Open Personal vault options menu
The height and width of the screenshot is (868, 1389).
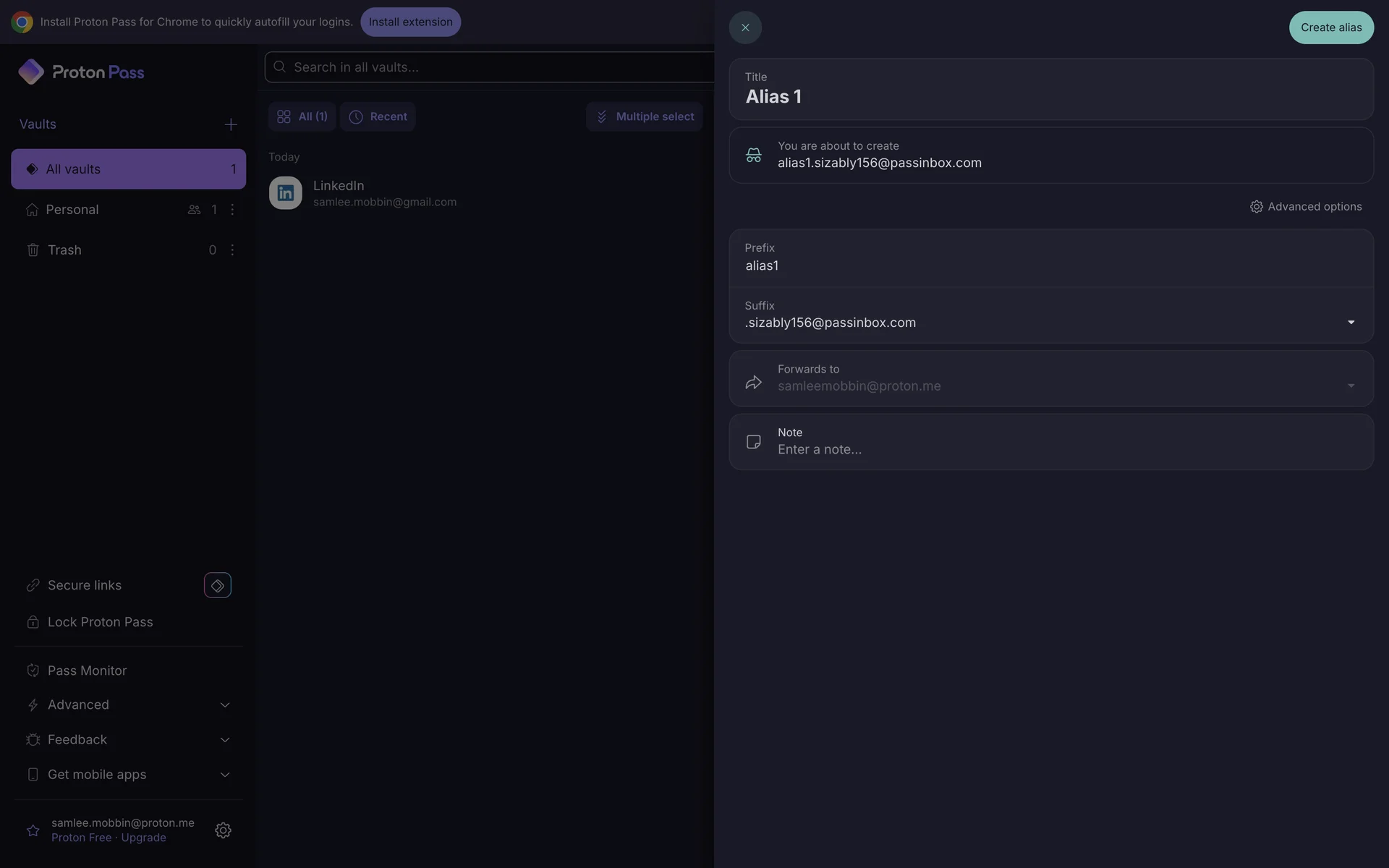pyautogui.click(x=232, y=210)
